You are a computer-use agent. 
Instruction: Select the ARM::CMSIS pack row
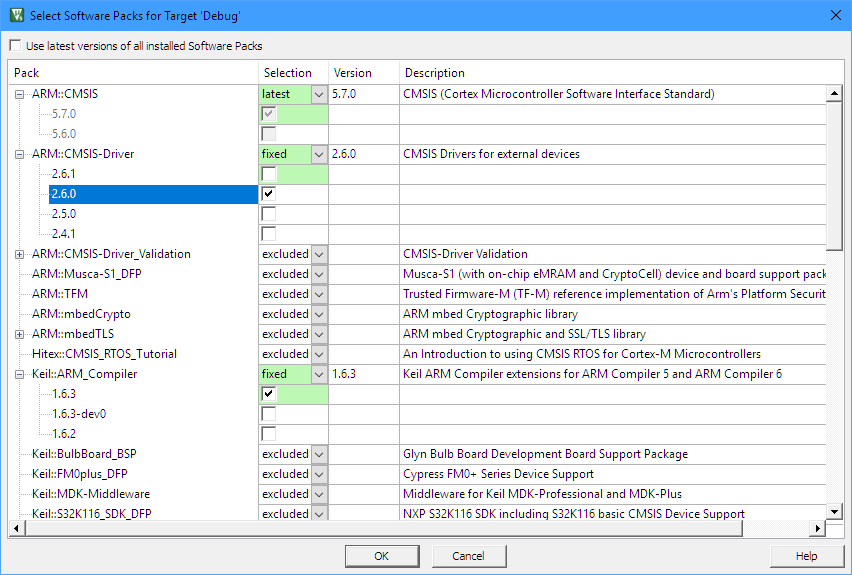[65, 94]
